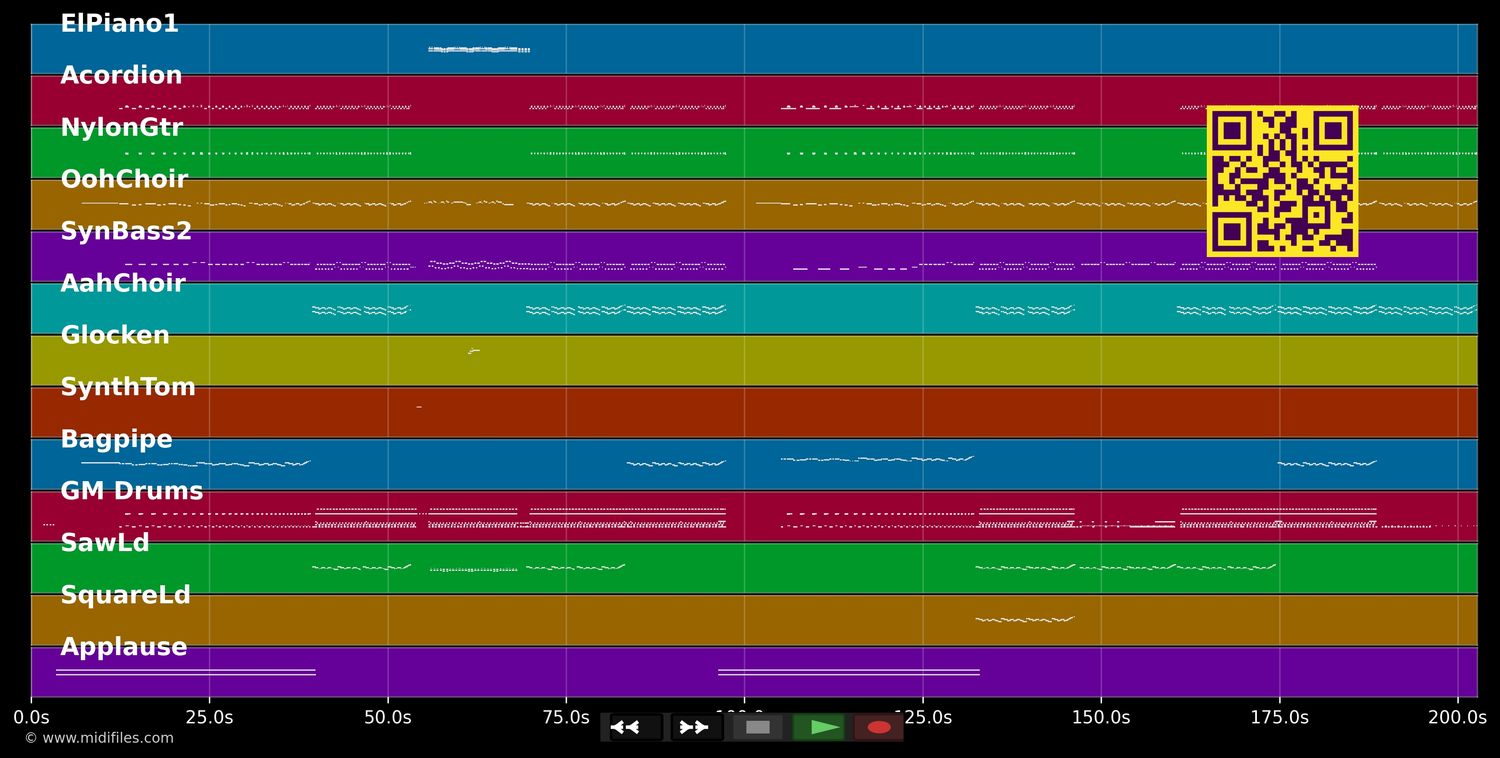Select the SynBass2 track label
Viewport: 1500px width, 758px height.
126,232
